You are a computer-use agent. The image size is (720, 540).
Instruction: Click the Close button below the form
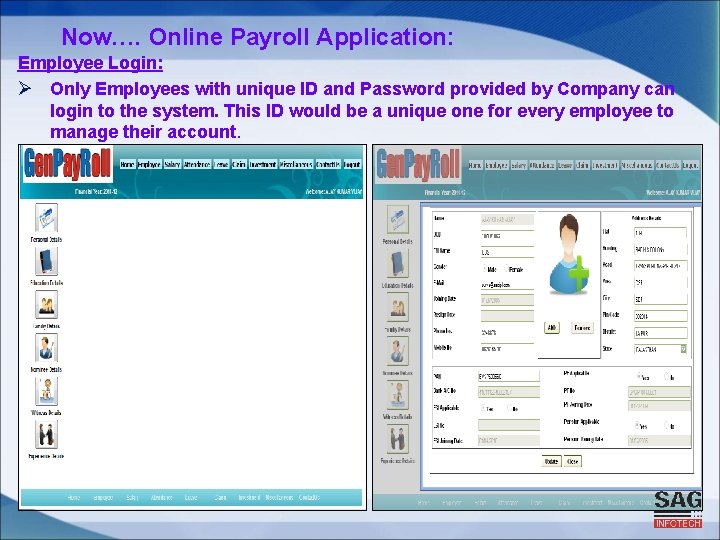tap(572, 461)
